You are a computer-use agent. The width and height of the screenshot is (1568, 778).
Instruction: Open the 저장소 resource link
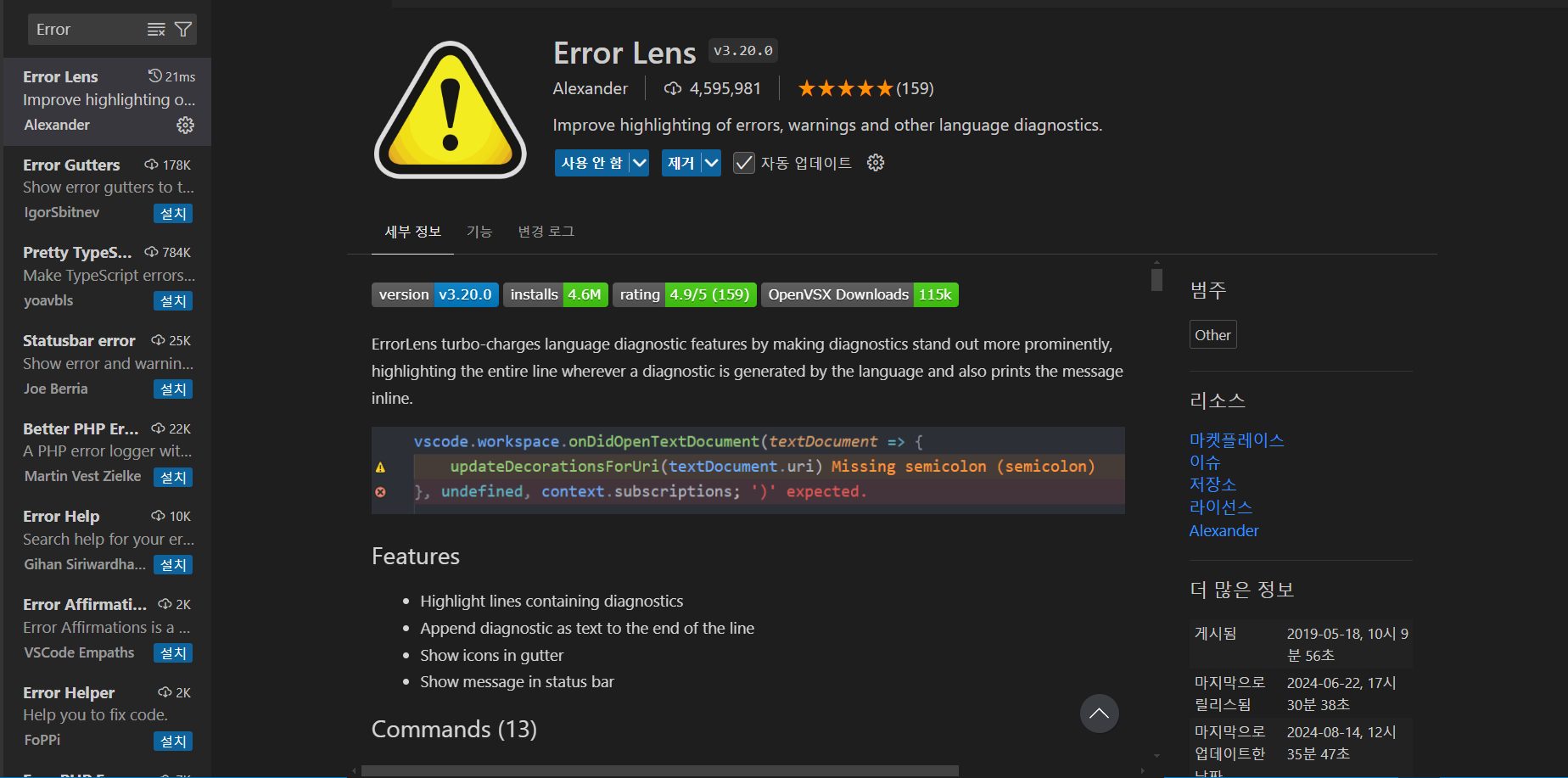1212,484
